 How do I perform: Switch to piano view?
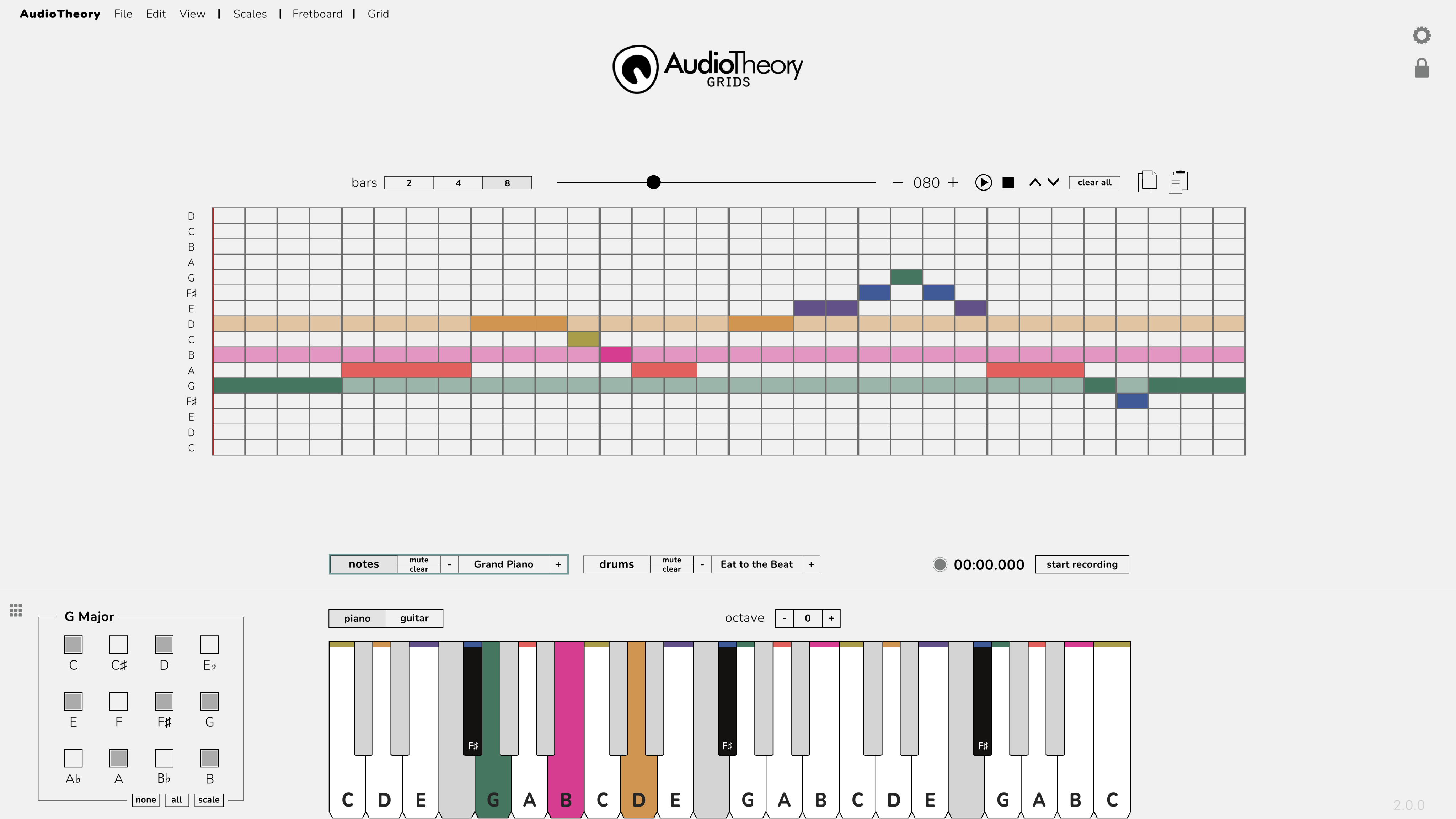coord(357,619)
